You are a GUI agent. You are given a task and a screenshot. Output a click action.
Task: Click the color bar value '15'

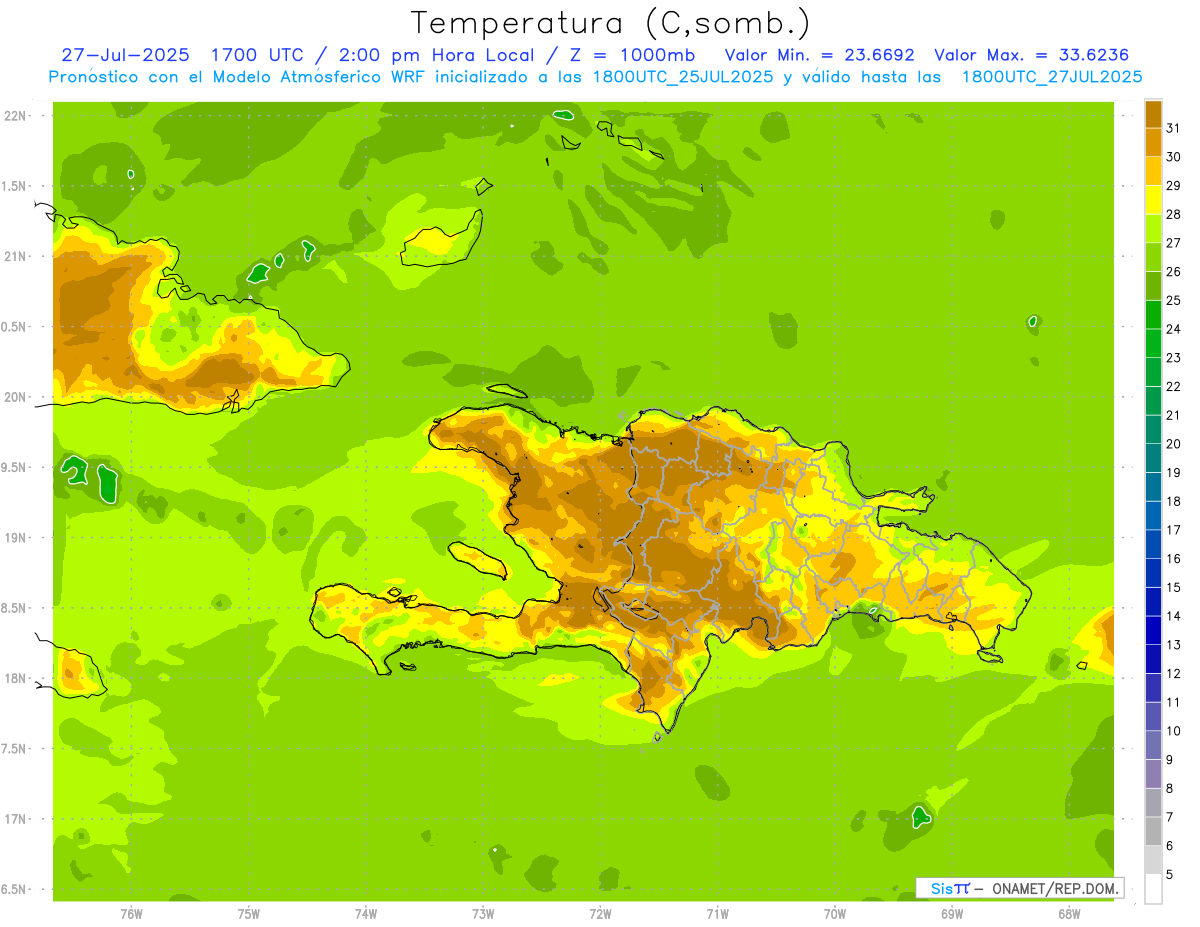click(1174, 588)
